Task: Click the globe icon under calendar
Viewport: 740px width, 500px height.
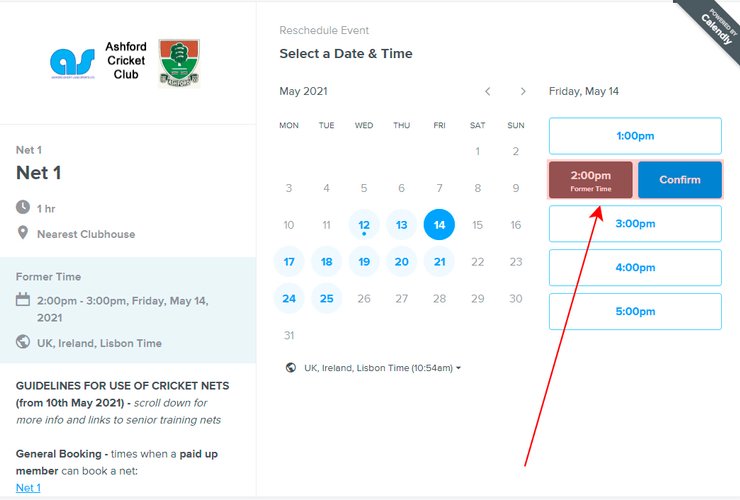Action: coord(291,368)
